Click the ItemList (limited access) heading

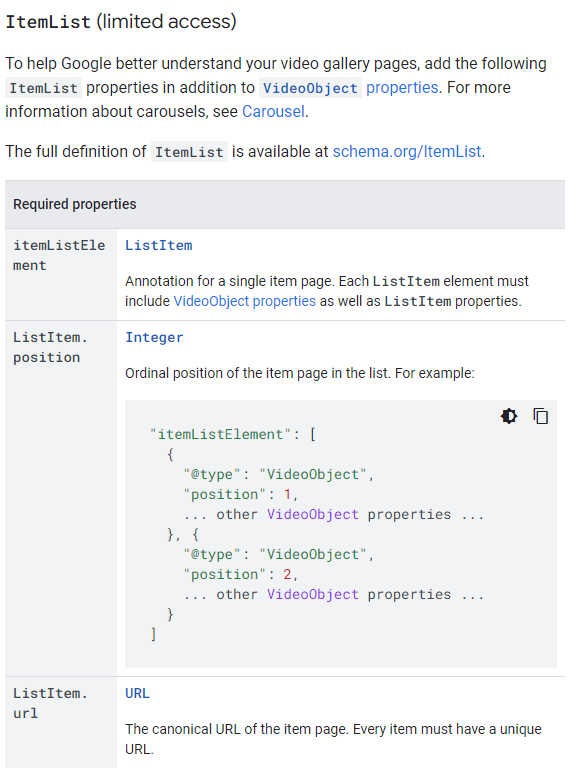pyautogui.click(x=121, y=22)
